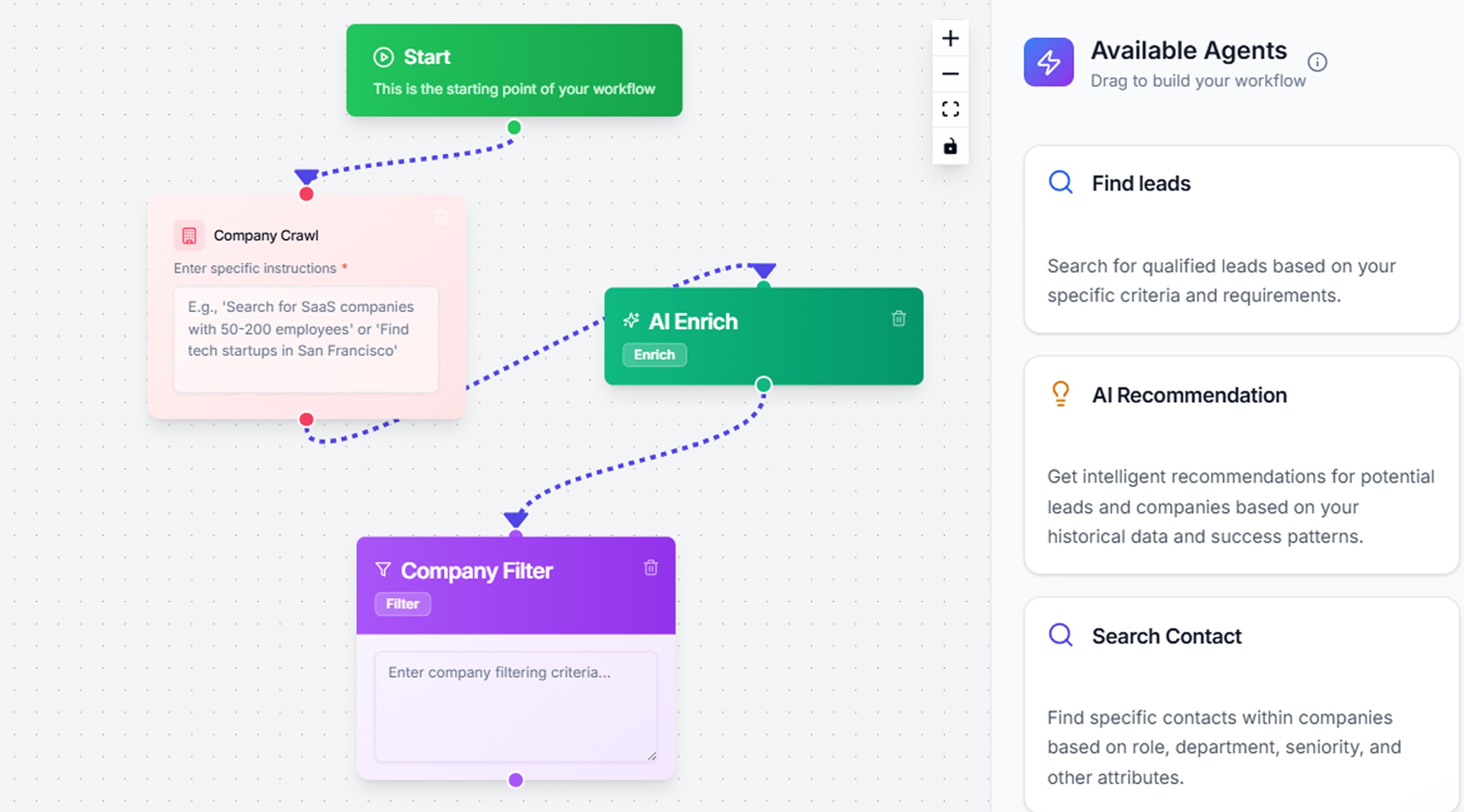The height and width of the screenshot is (812, 1464).
Task: Click the info icon beside Available Agents
Action: click(x=1318, y=62)
